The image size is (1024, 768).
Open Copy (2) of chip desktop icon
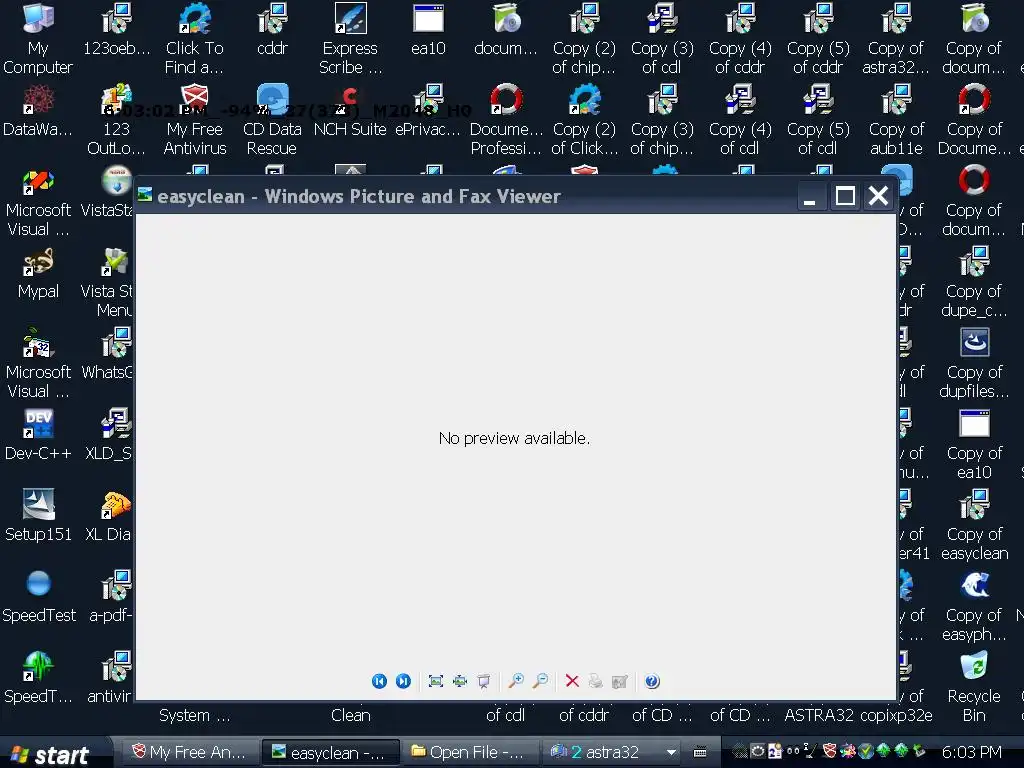point(584,38)
